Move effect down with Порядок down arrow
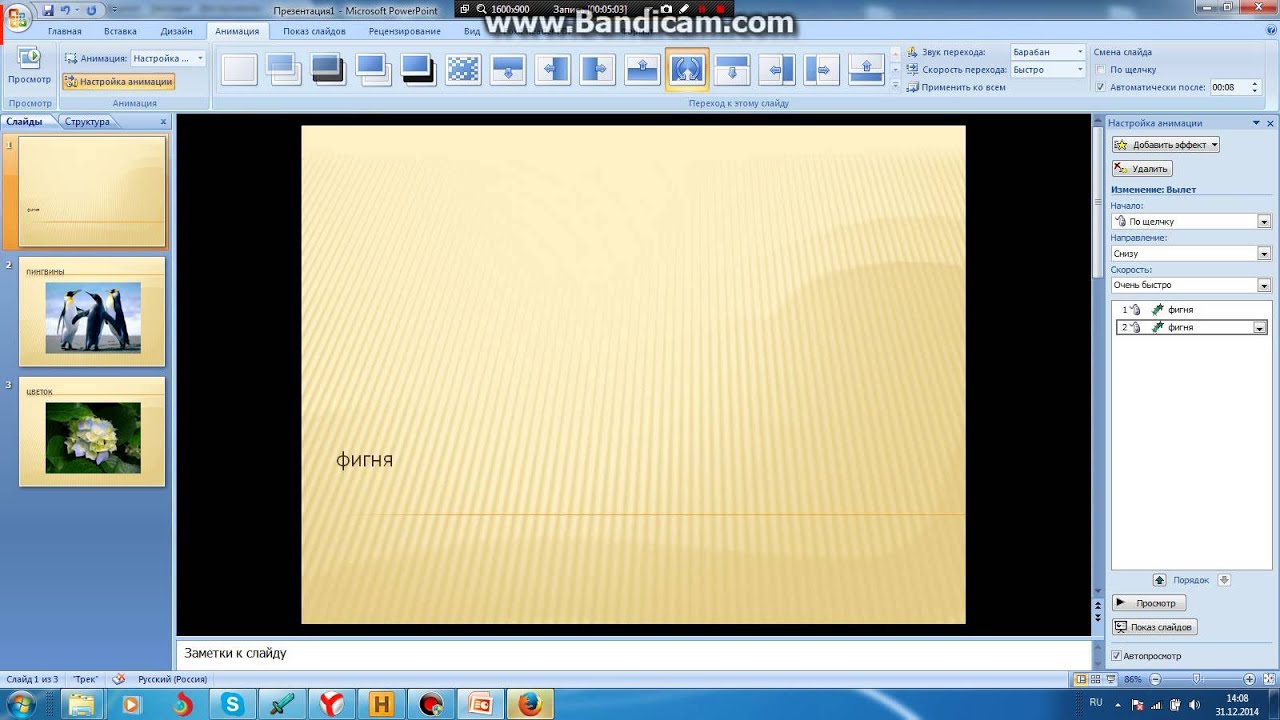Screen dimensions: 1280x720 [1223, 580]
